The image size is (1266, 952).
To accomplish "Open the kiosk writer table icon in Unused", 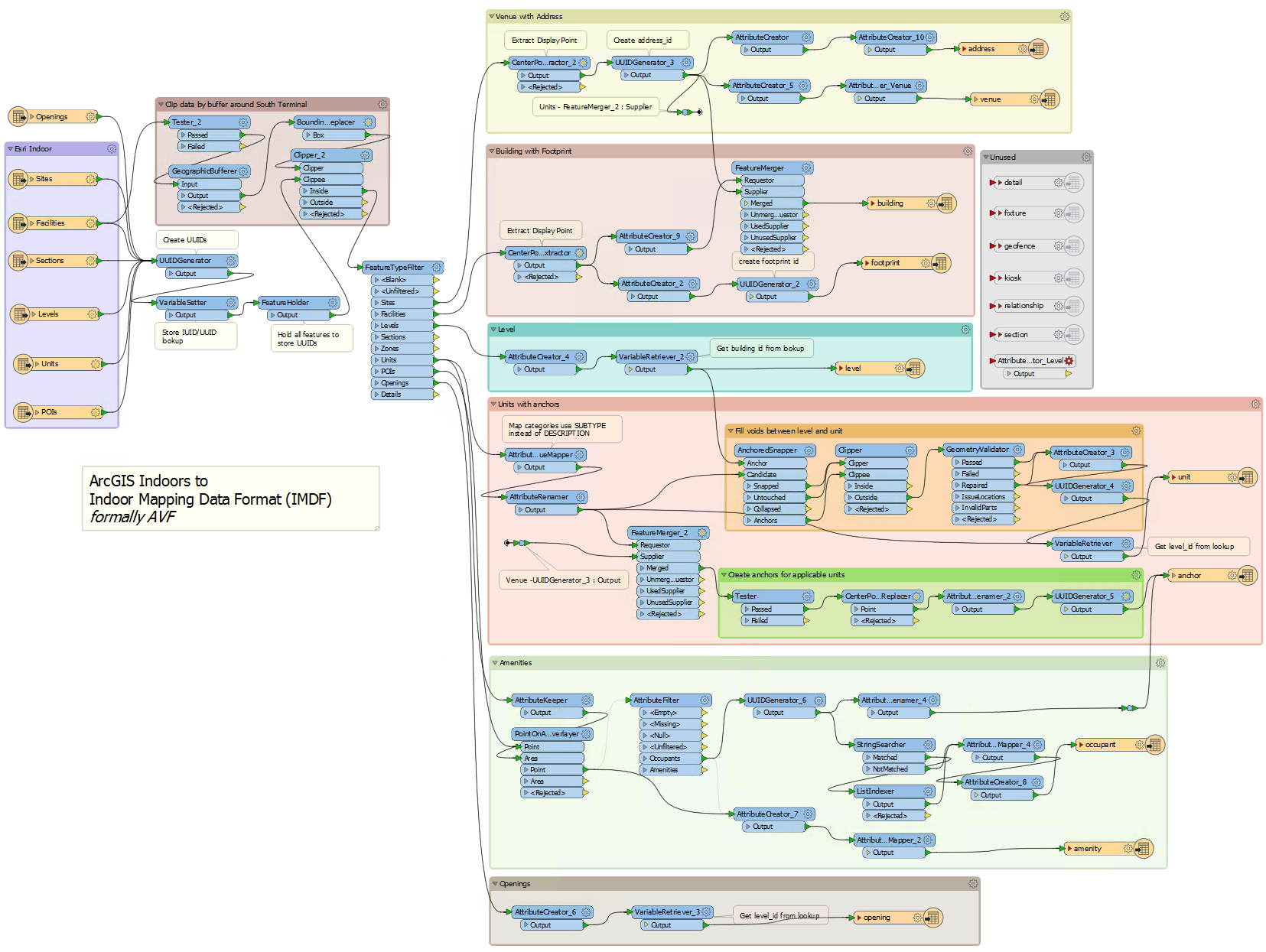I will pyautogui.click(x=1074, y=278).
